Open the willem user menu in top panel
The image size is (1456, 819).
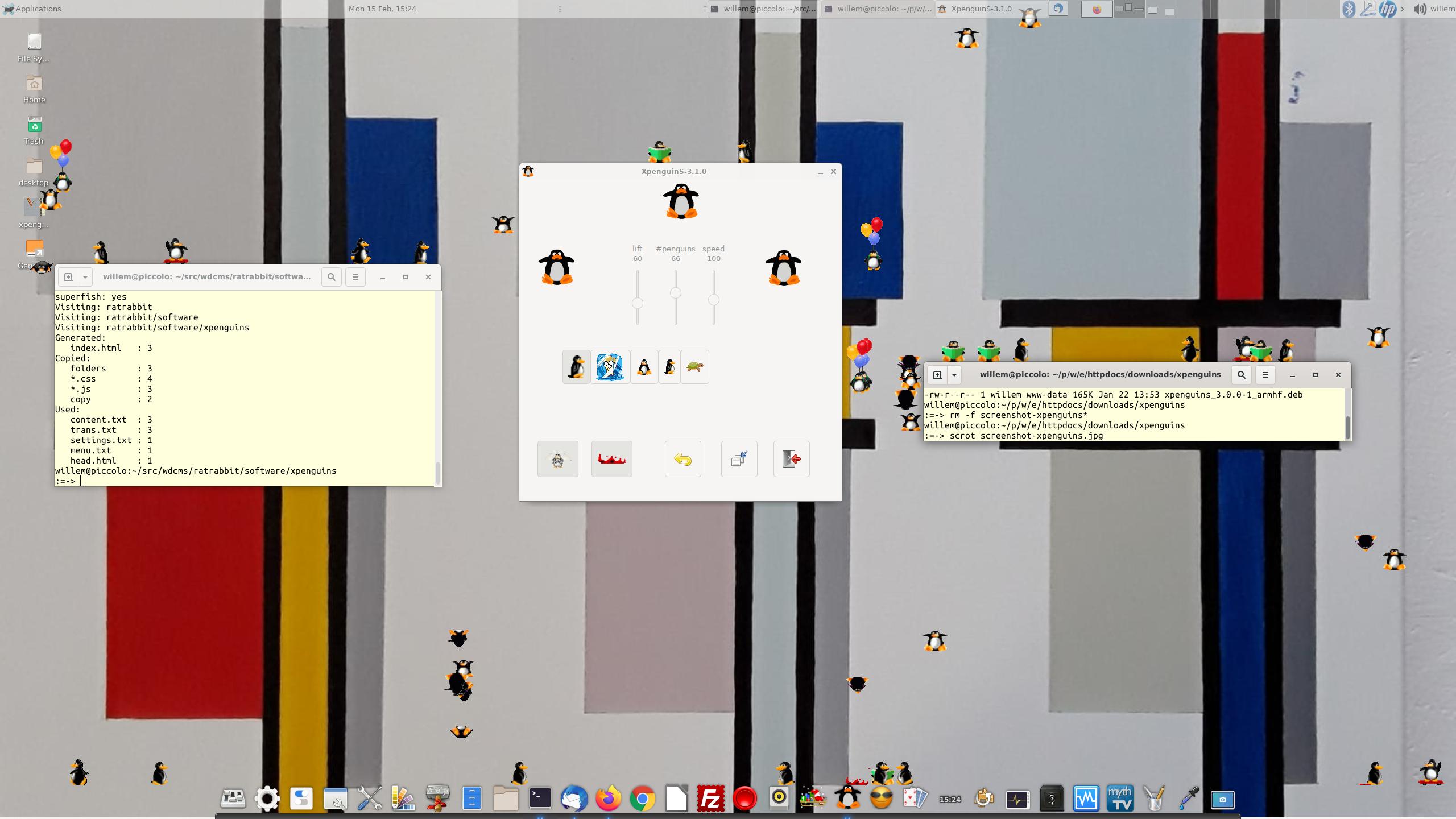point(1443,9)
